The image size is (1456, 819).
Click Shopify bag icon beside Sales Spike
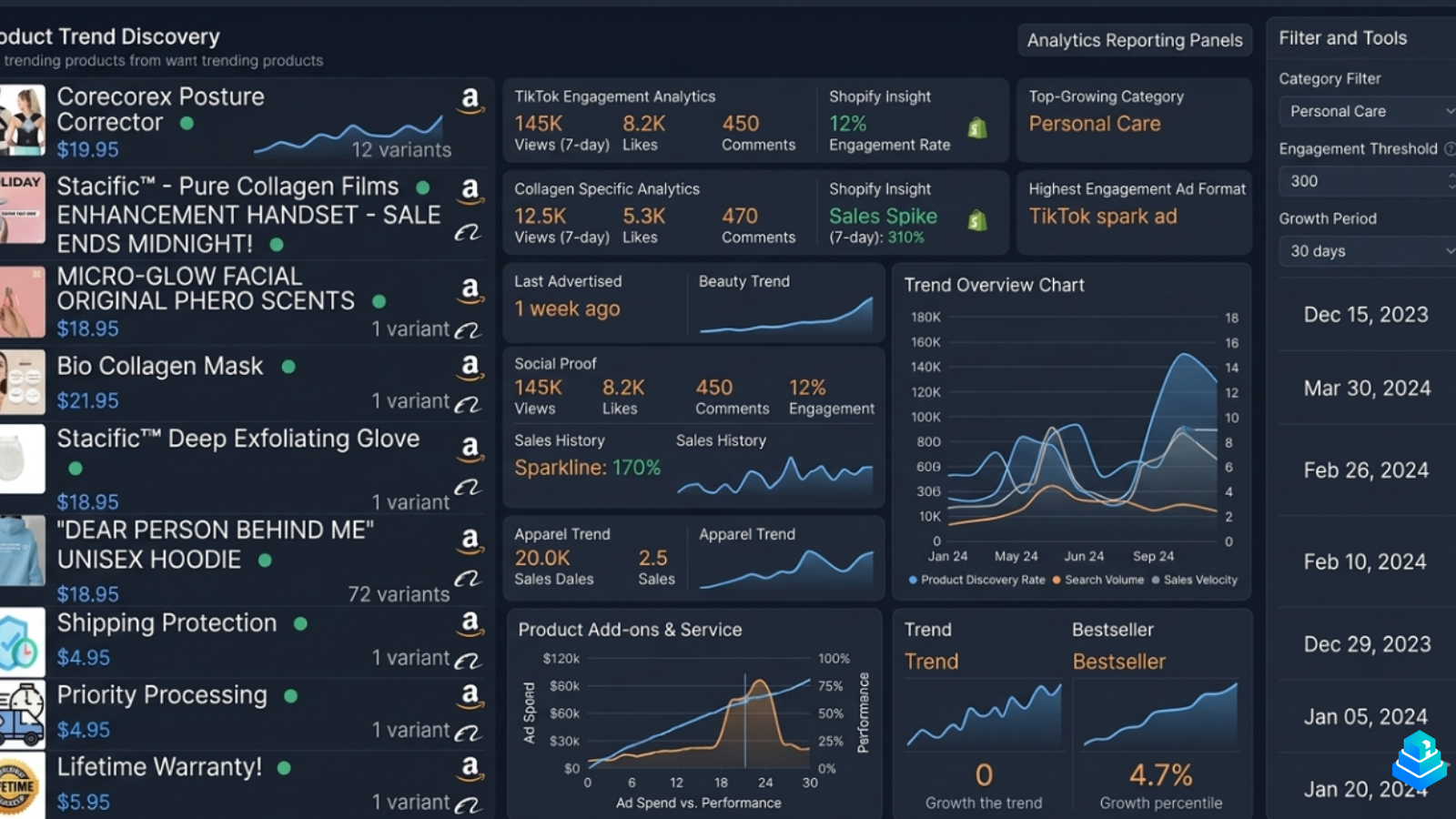977,220
